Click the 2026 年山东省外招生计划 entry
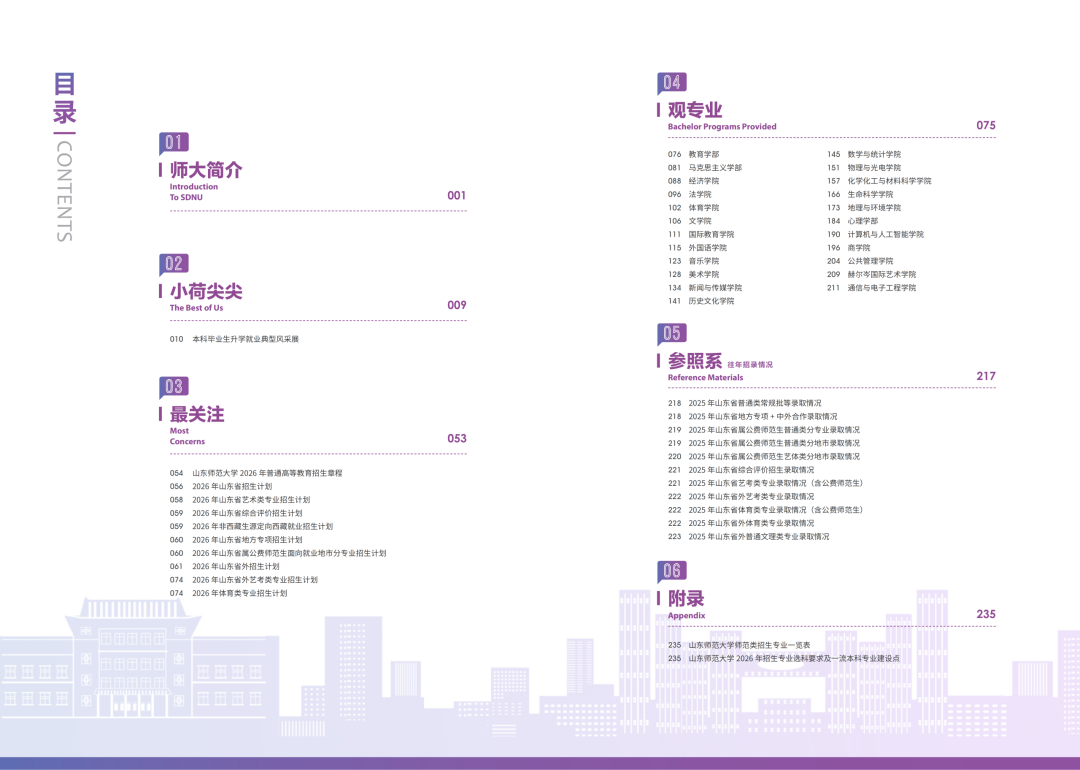The height and width of the screenshot is (770, 1080). pos(225,567)
